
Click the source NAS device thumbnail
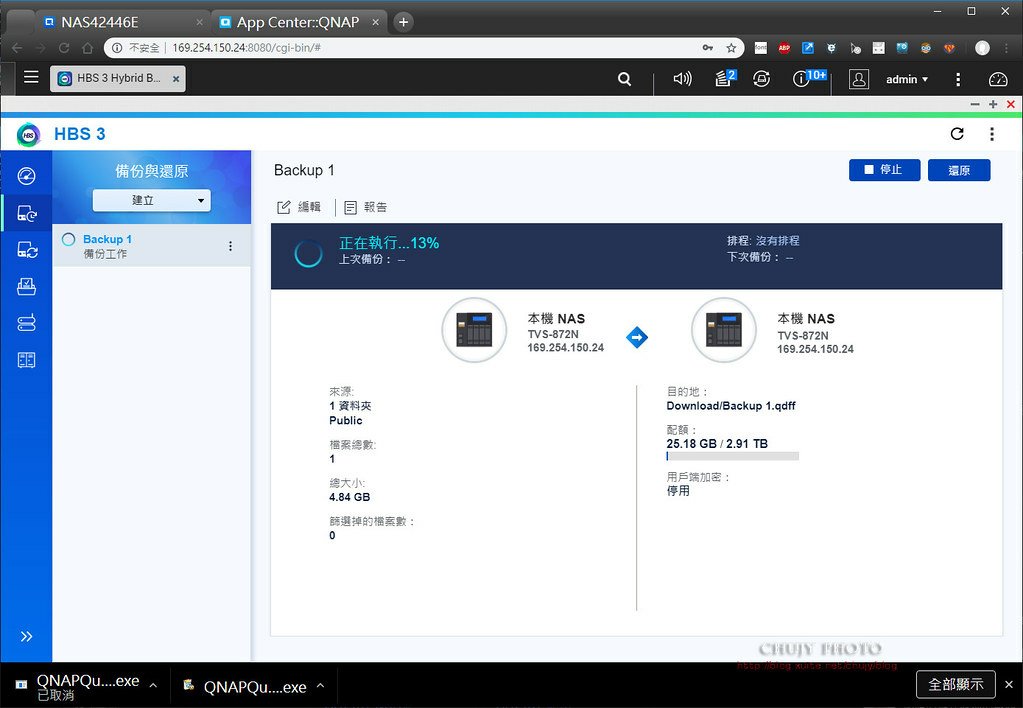474,330
